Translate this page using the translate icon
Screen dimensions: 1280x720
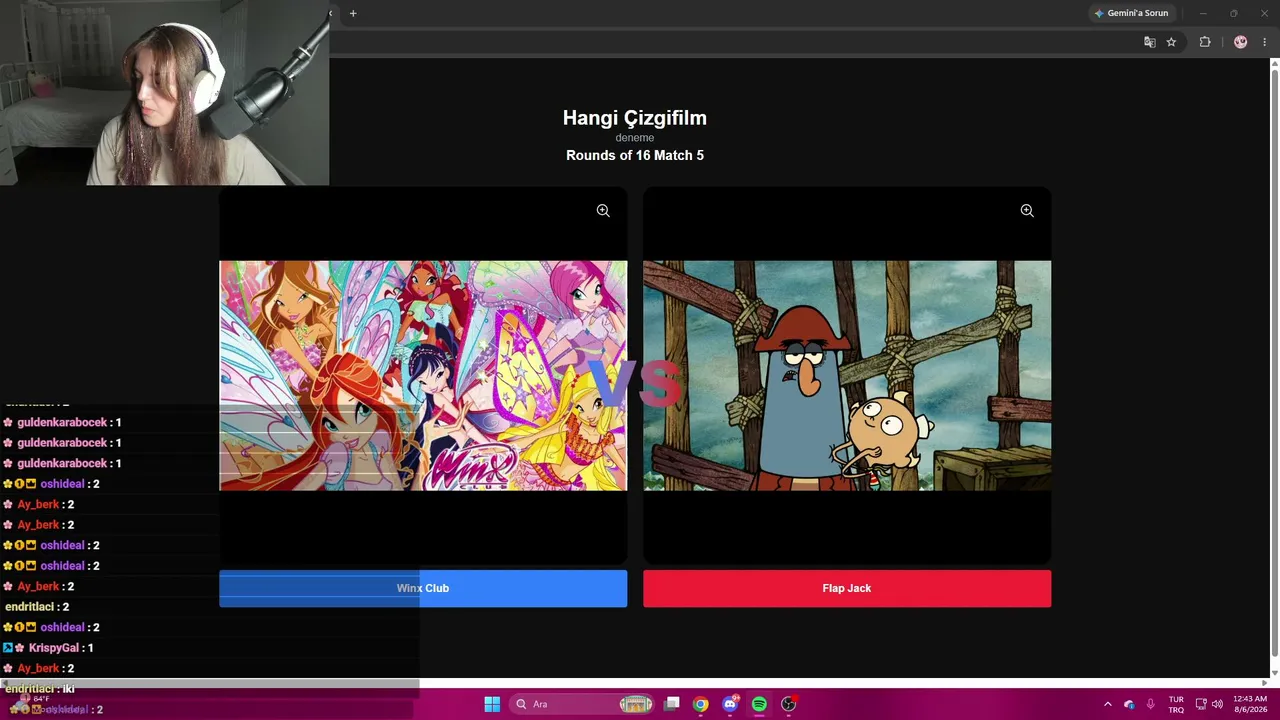coord(1150,42)
